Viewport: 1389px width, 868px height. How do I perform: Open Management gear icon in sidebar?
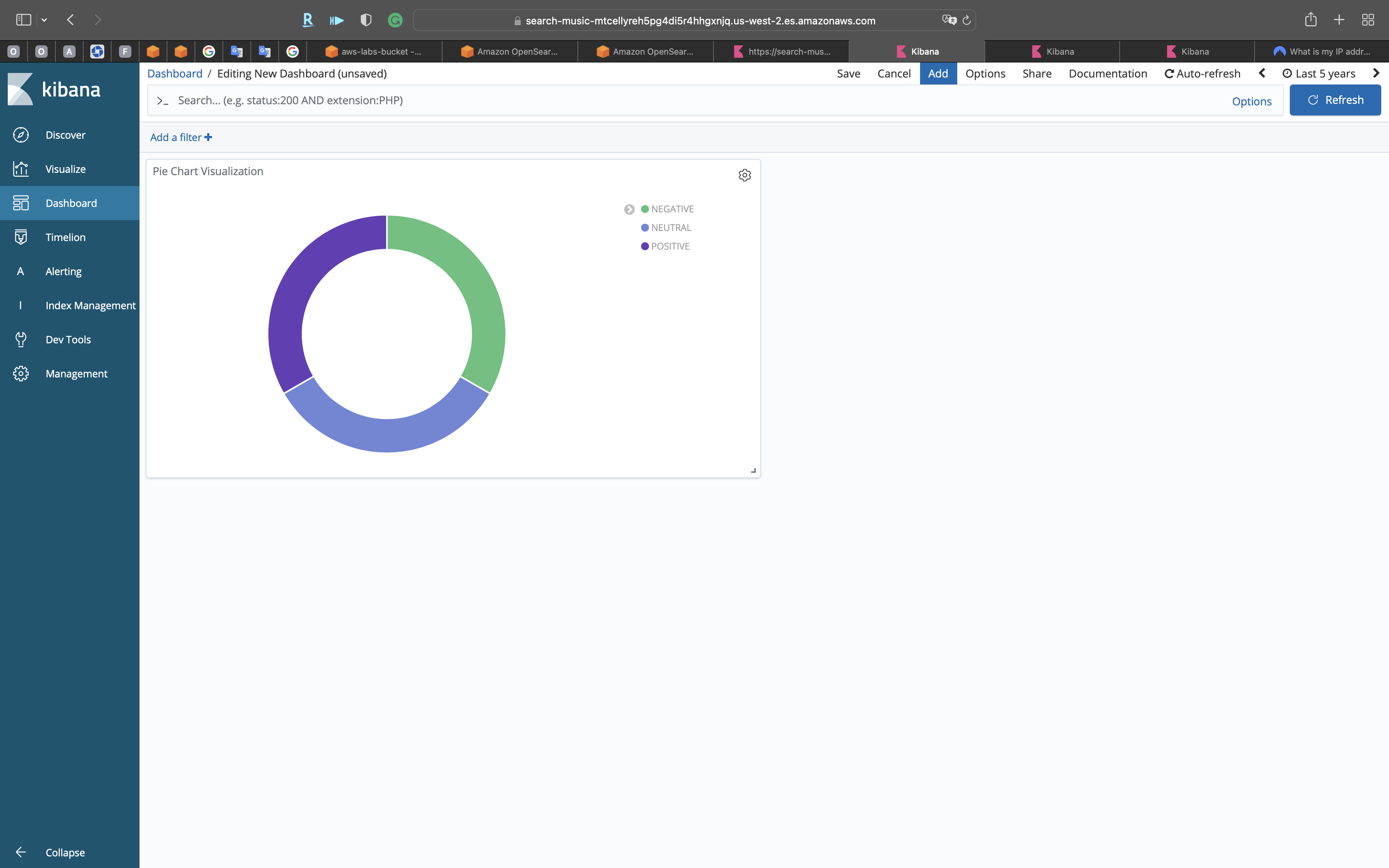click(x=21, y=374)
